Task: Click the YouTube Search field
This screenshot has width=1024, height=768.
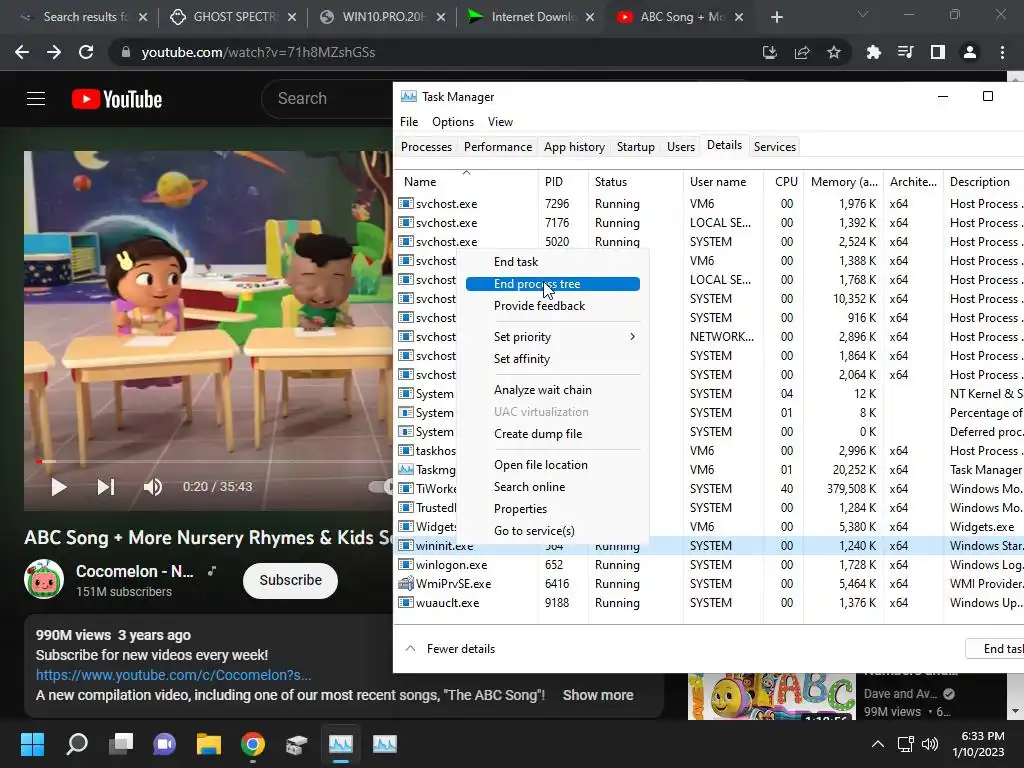Action: click(327, 99)
